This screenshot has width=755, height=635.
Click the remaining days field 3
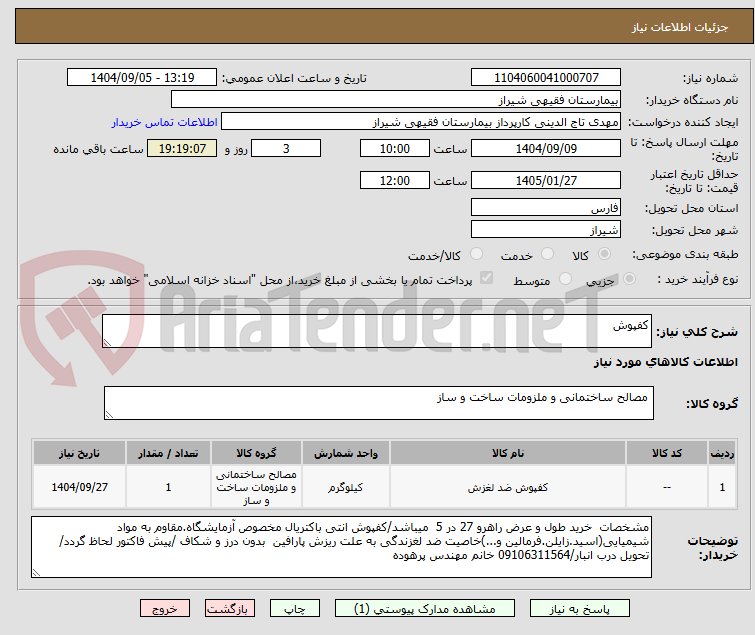coord(286,148)
